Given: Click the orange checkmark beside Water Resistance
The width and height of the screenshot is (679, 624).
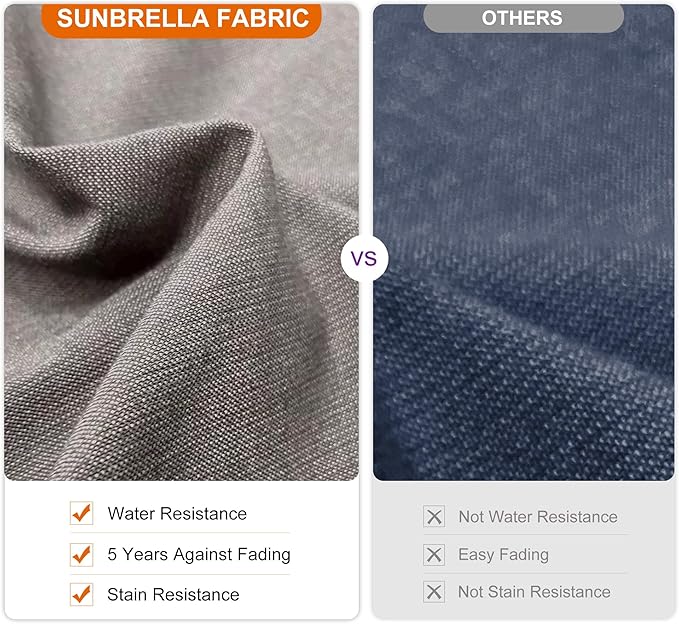Looking at the screenshot, I should click(x=81, y=514).
